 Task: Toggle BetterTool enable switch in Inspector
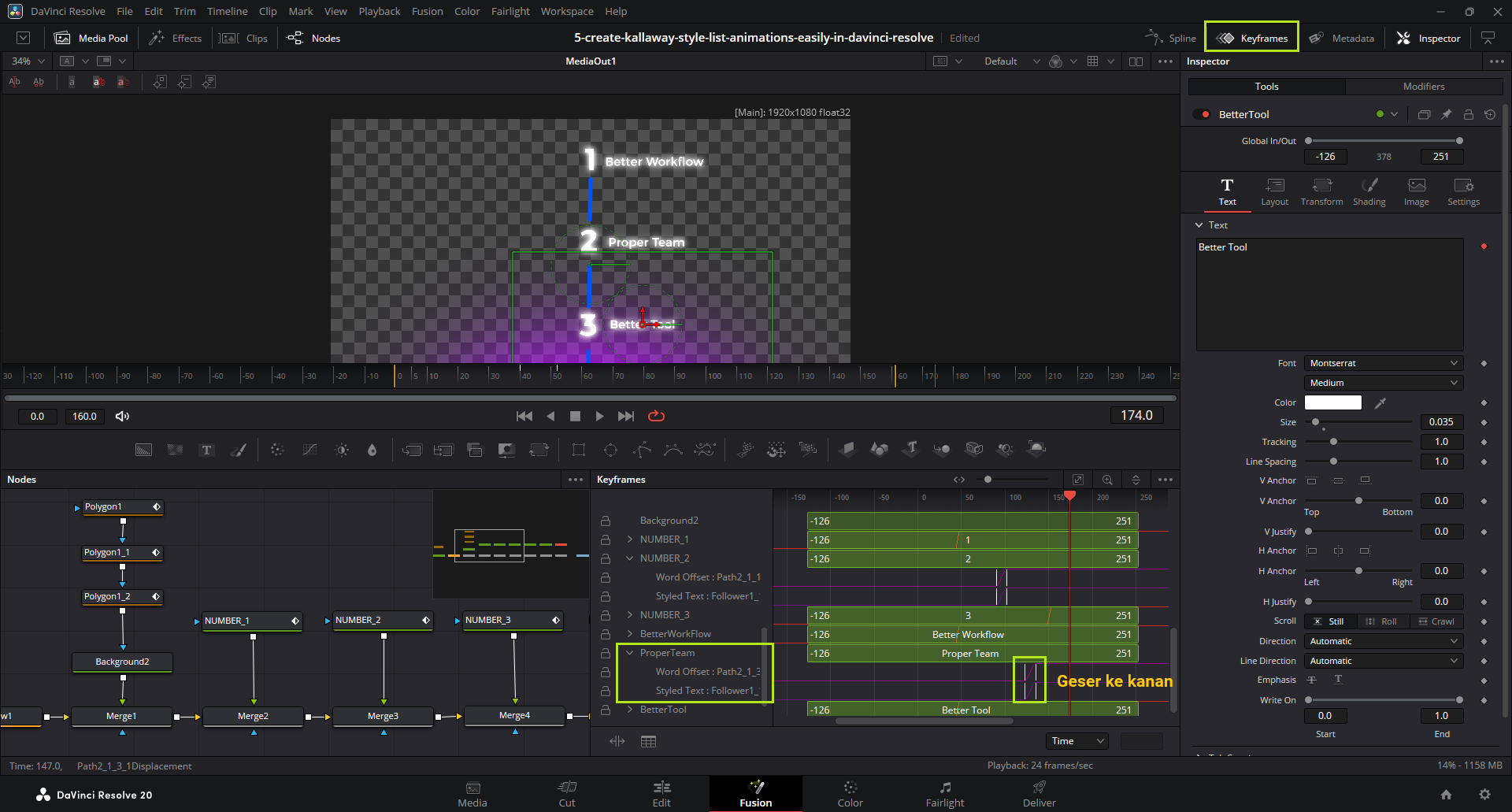[x=1202, y=114]
